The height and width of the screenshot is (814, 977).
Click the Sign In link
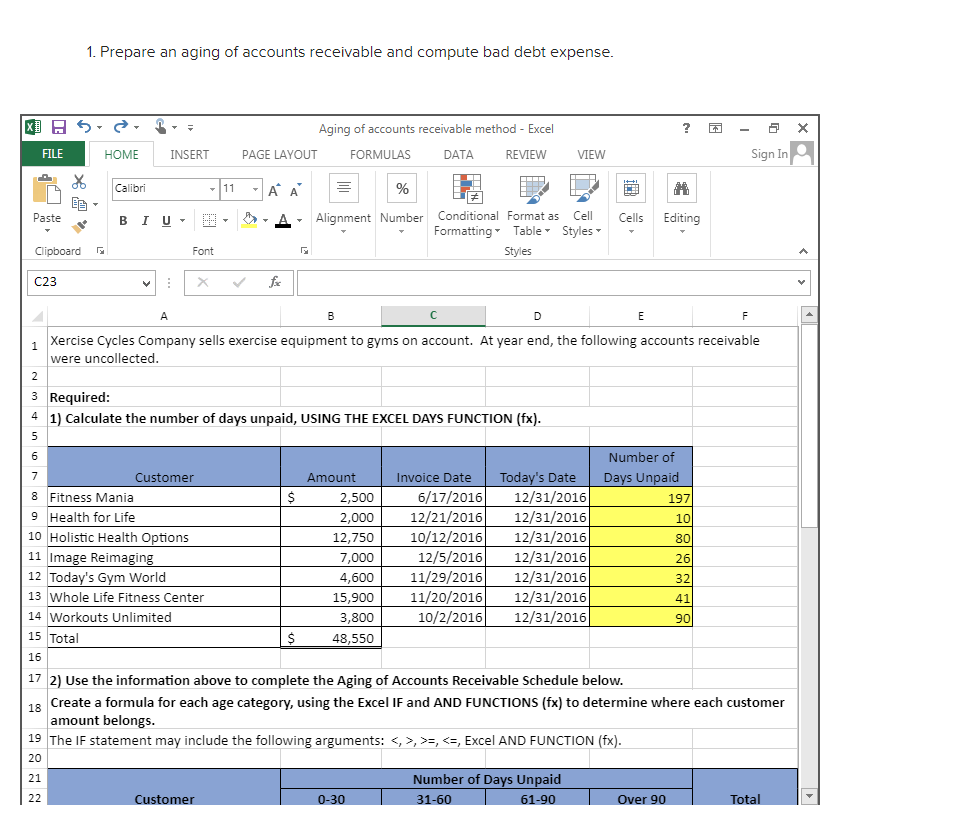[770, 154]
